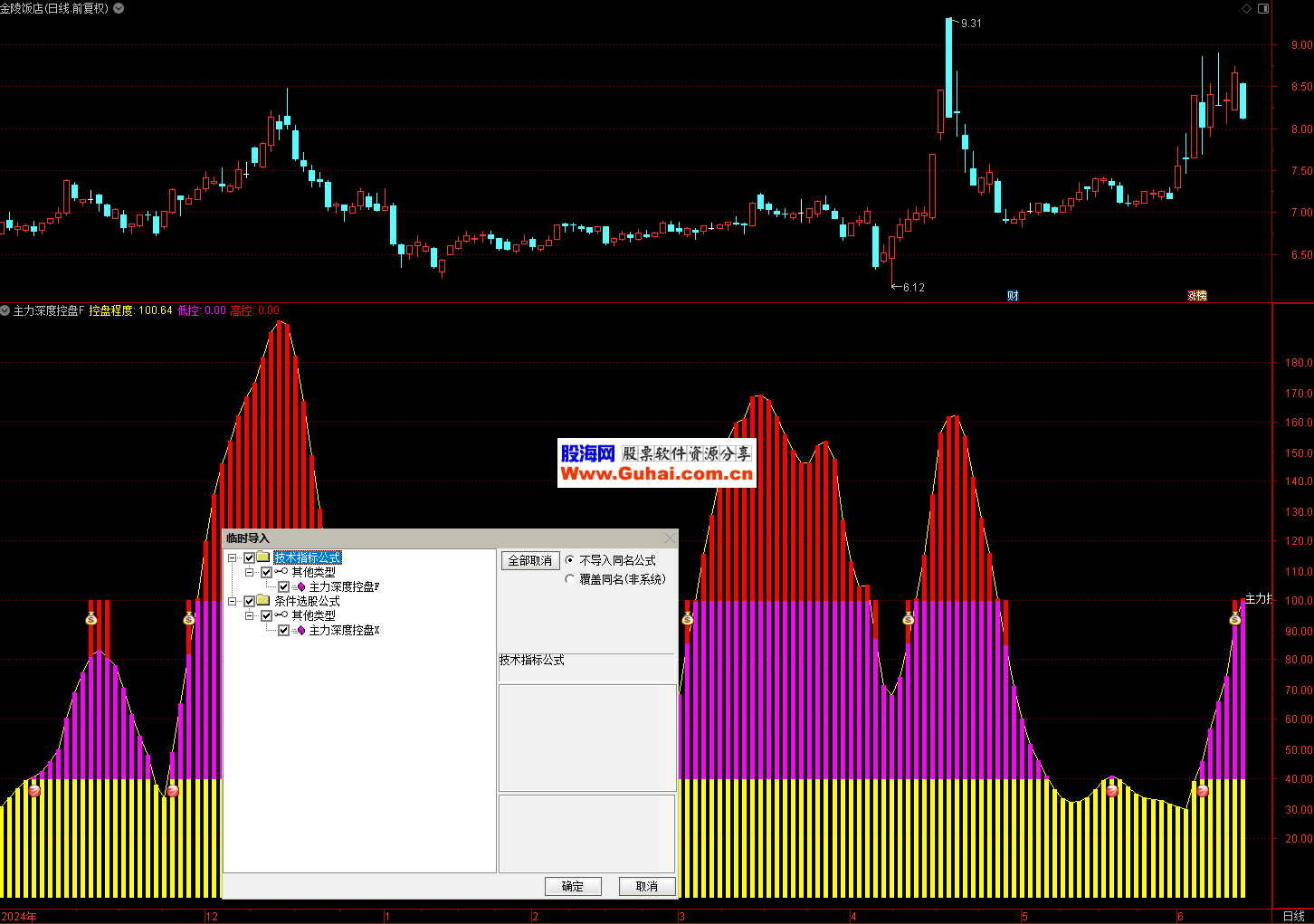Click the 龙榜 marker on the K-line chart
This screenshot has width=1314, height=924.
(1197, 295)
